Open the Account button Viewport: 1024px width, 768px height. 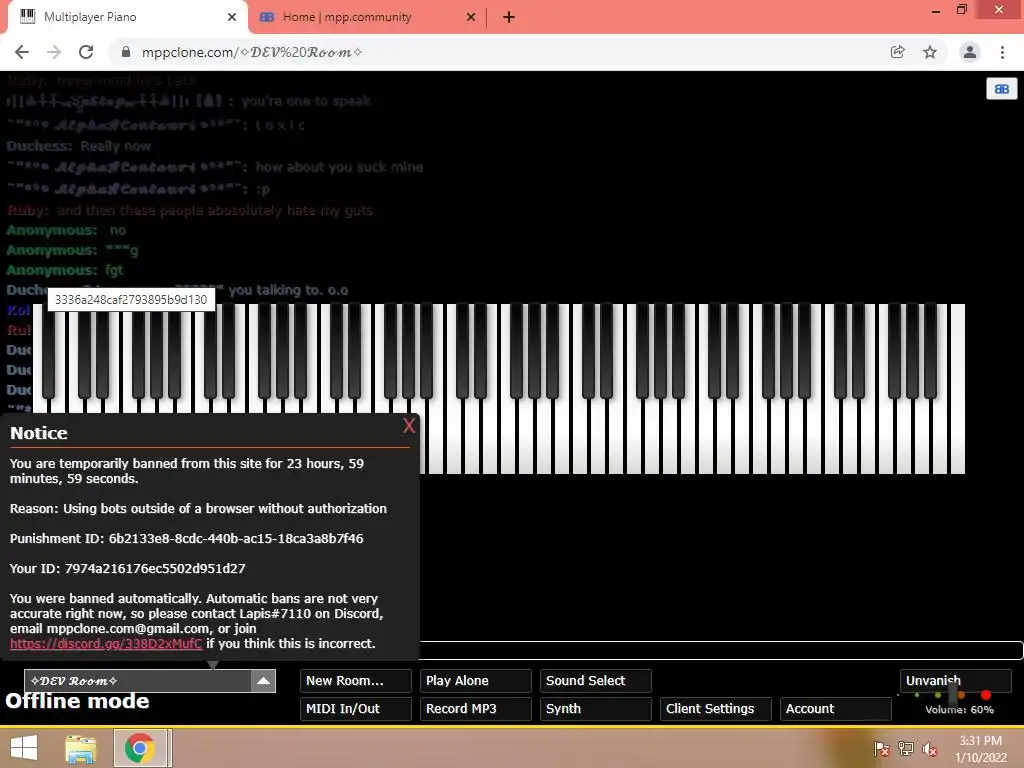pos(835,709)
